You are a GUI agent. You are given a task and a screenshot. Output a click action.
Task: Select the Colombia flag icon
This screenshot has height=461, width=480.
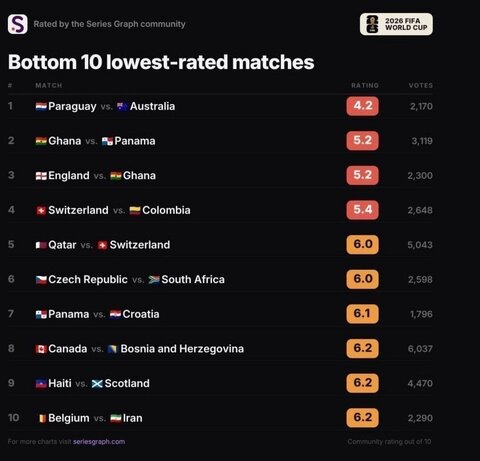pyautogui.click(x=135, y=210)
